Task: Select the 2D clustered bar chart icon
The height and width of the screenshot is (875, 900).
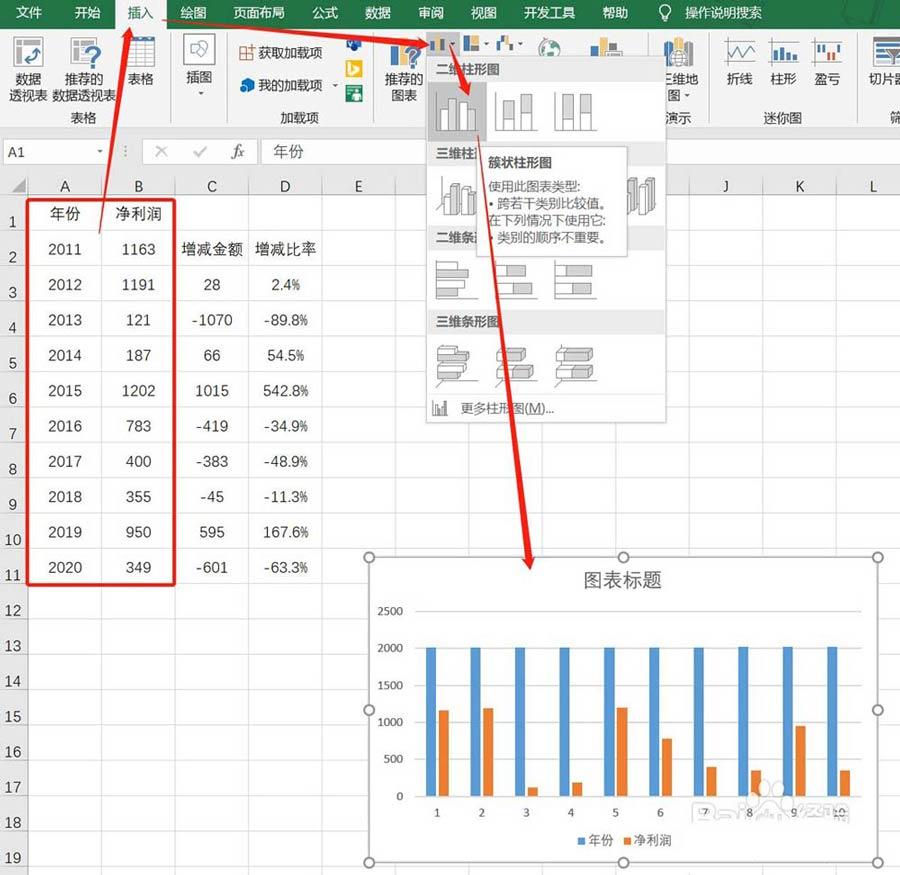Action: click(x=456, y=280)
